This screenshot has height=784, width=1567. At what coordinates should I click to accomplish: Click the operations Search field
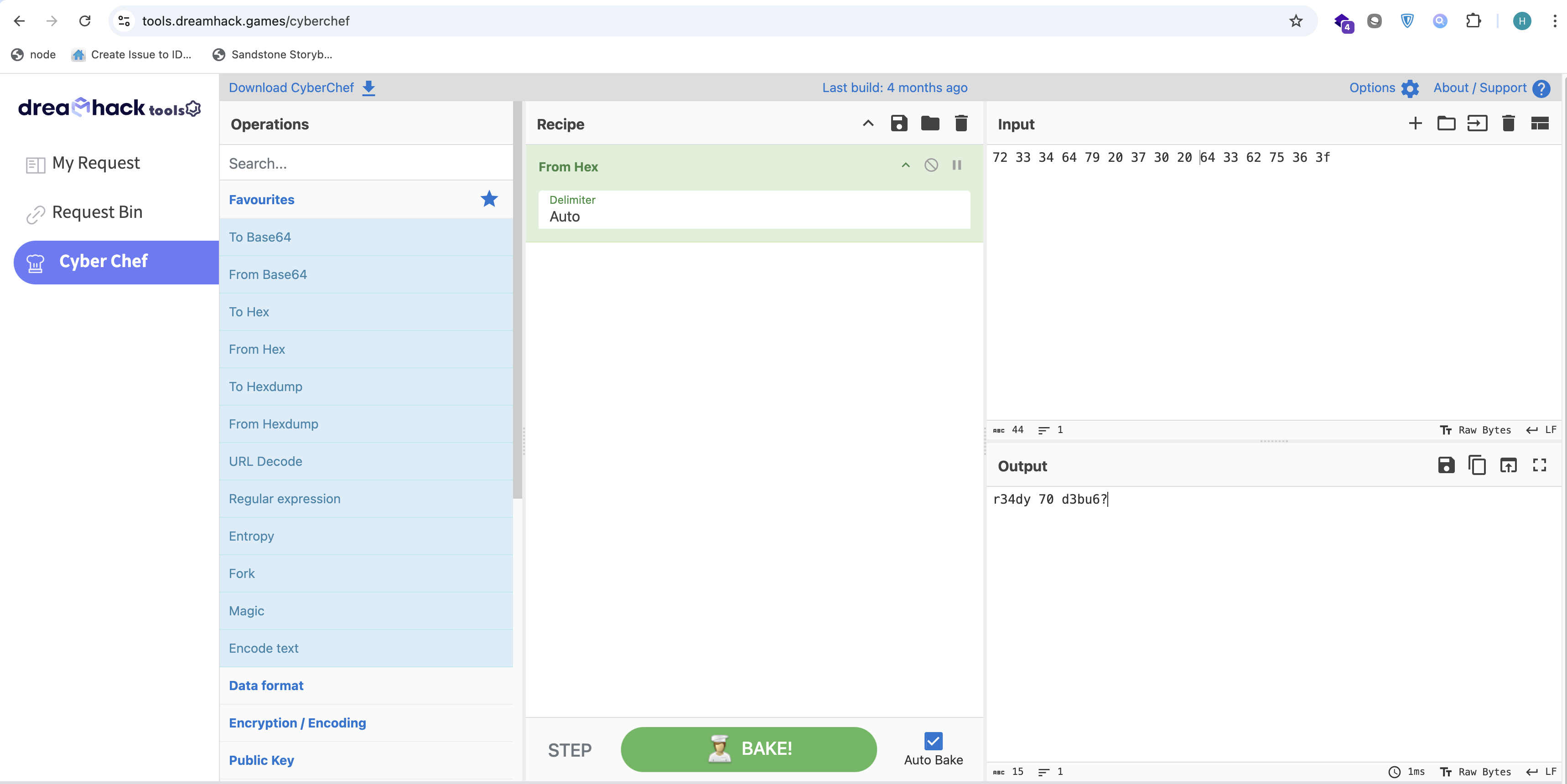tap(365, 164)
